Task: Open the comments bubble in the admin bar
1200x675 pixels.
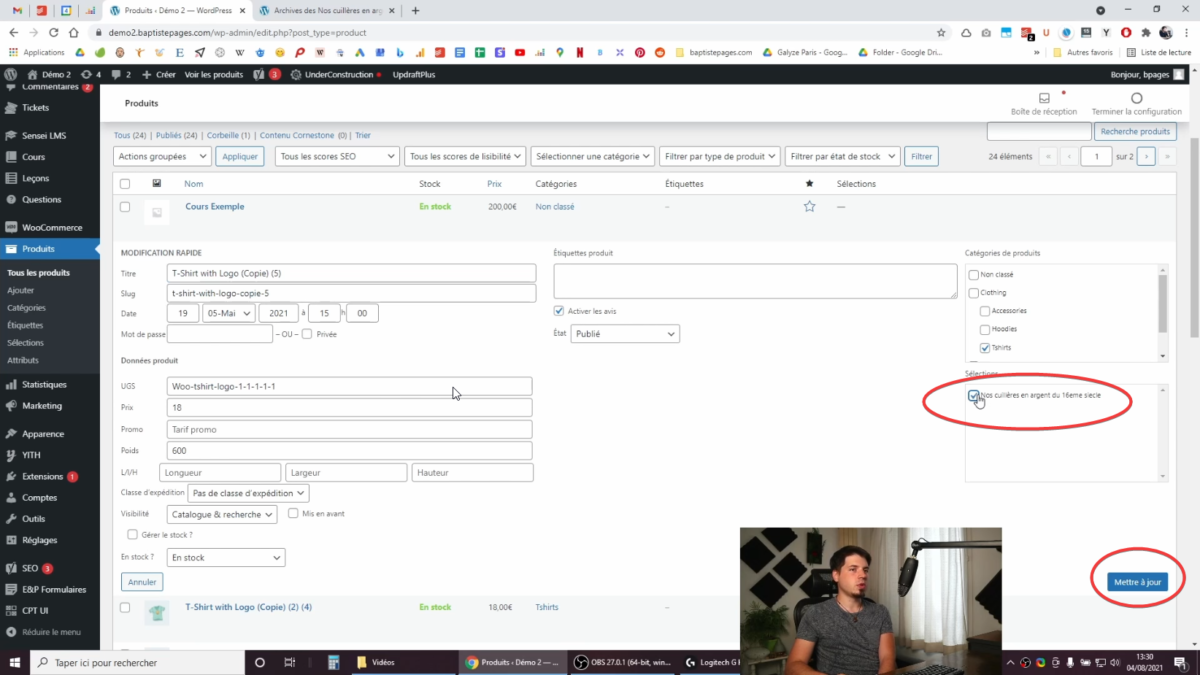Action: pyautogui.click(x=120, y=74)
